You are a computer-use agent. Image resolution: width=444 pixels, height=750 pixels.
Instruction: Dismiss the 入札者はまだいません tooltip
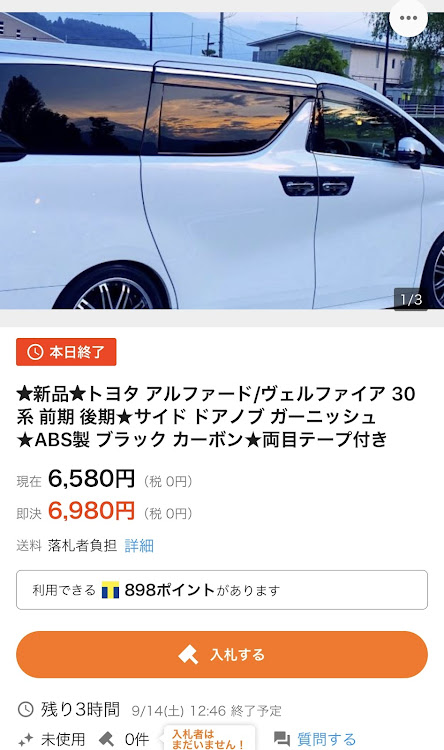[208, 739]
